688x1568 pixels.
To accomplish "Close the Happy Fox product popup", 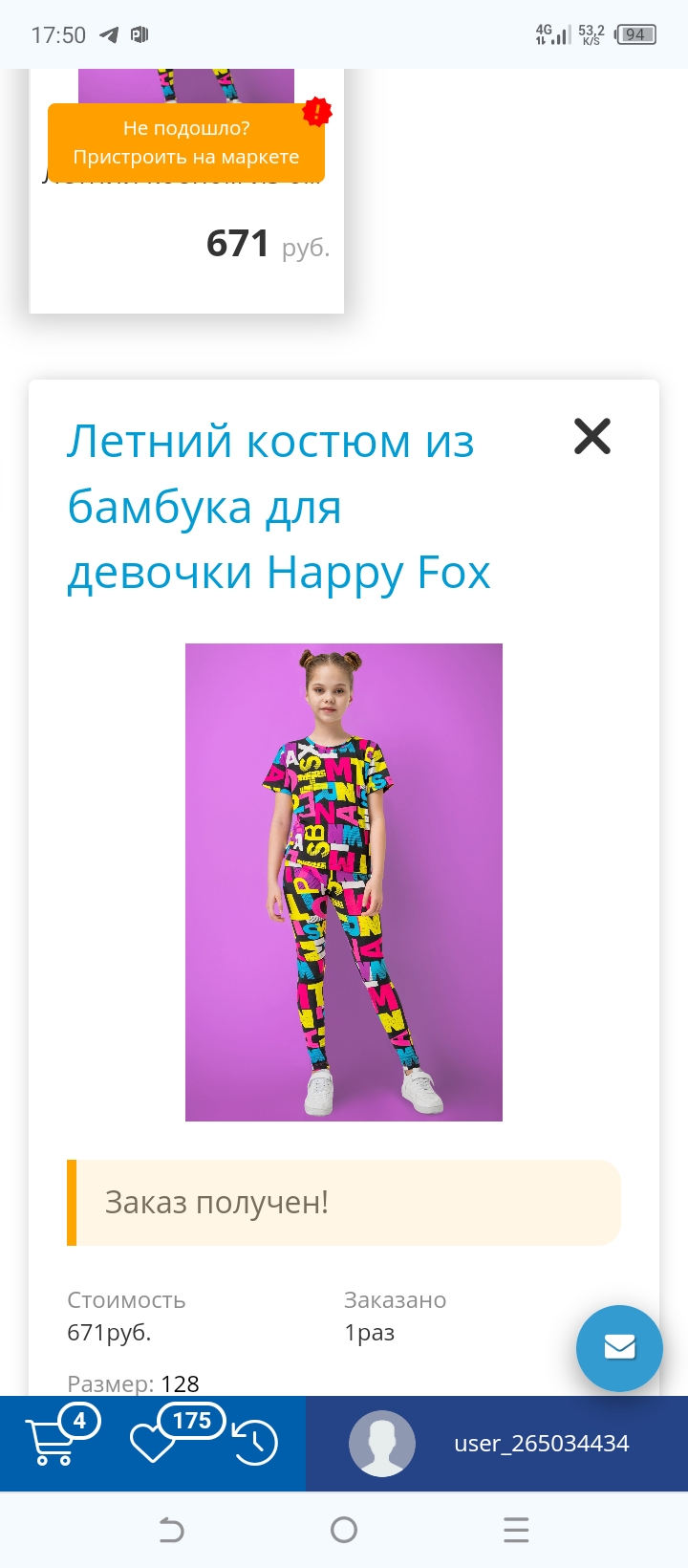I will coord(592,436).
